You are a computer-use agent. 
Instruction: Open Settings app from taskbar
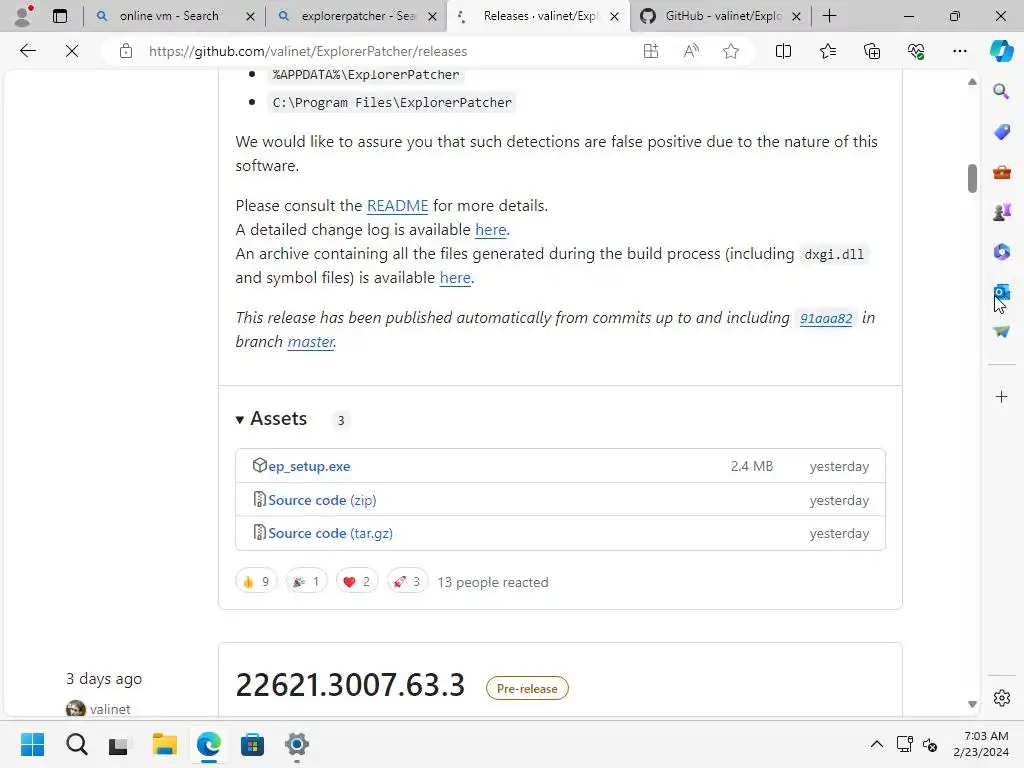pos(296,744)
